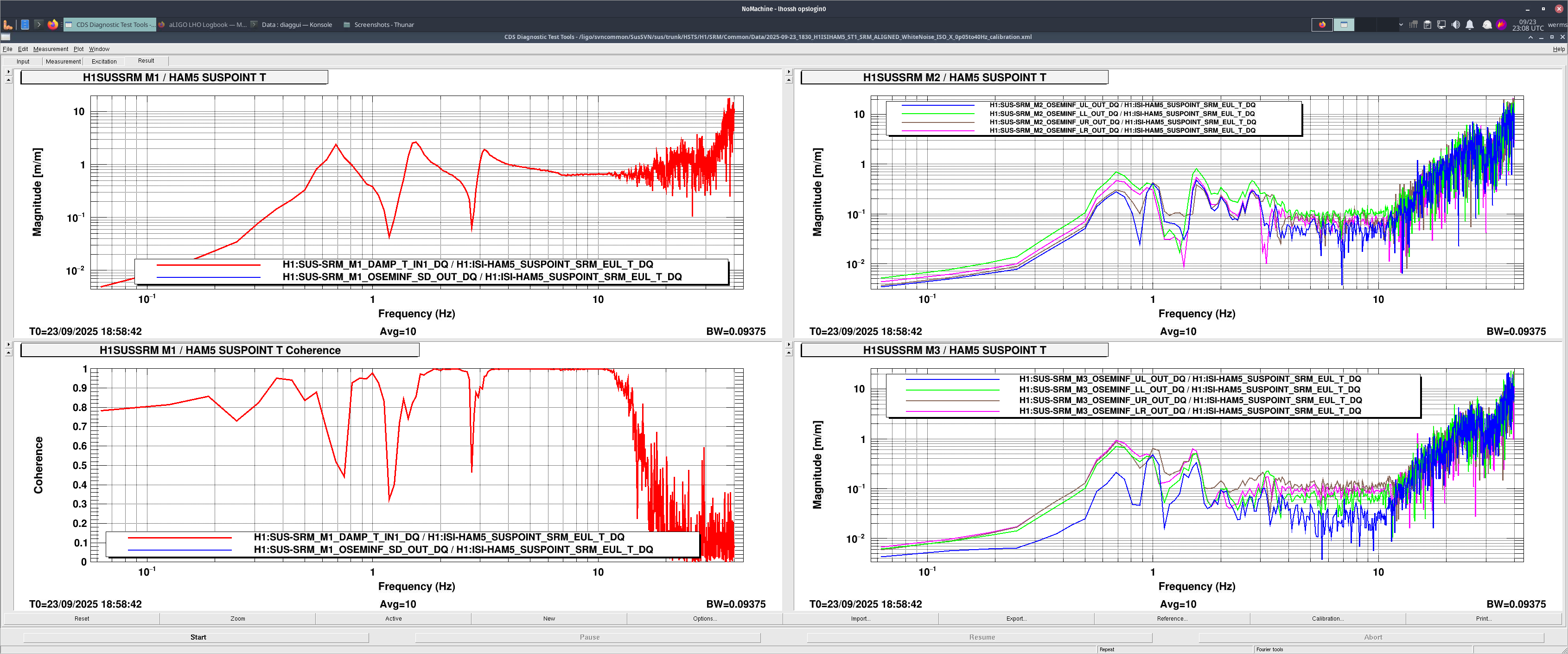1568x654 pixels.
Task: Click the Export... button
Action: click(1016, 619)
